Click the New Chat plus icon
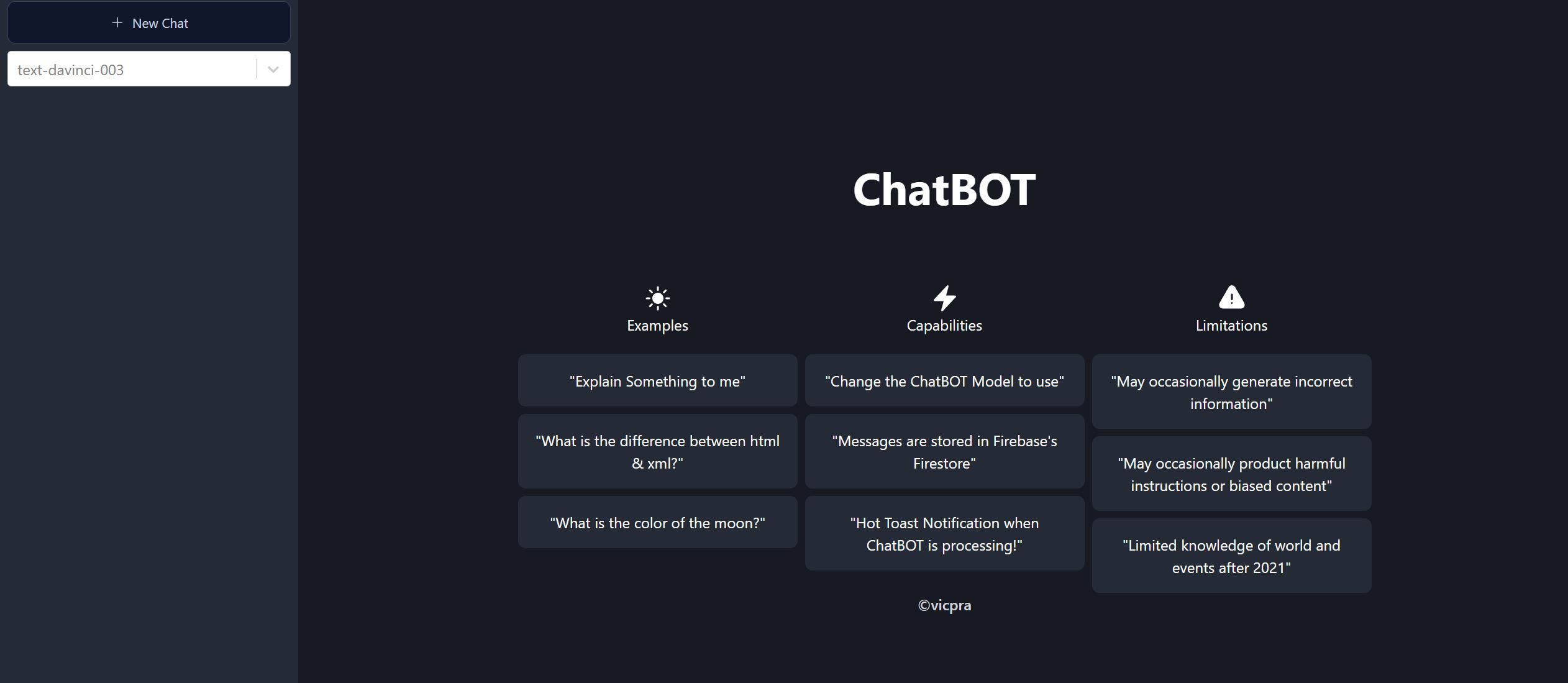This screenshot has height=683, width=1568. (x=117, y=22)
